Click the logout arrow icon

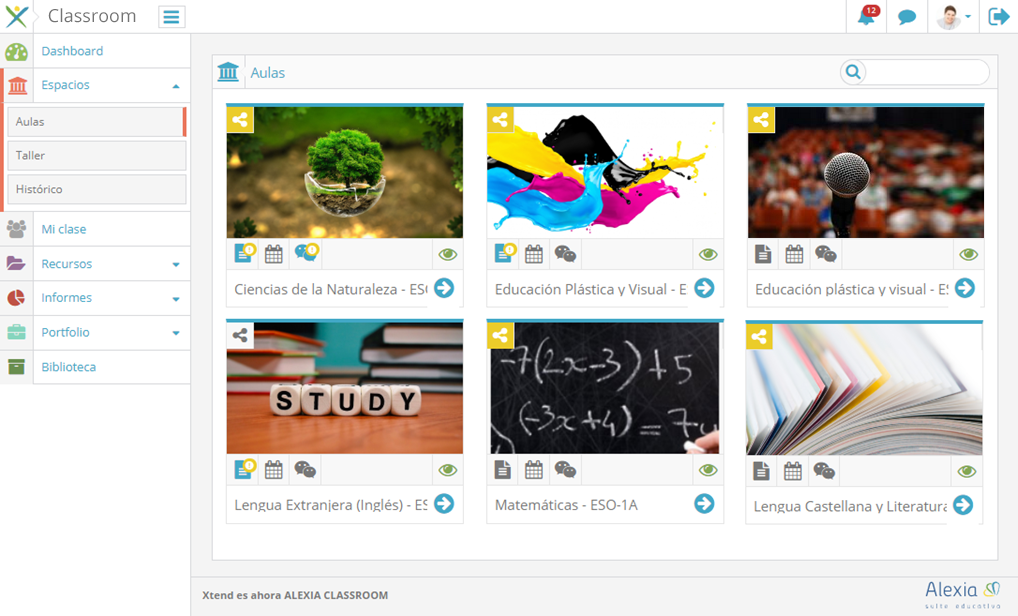point(999,16)
